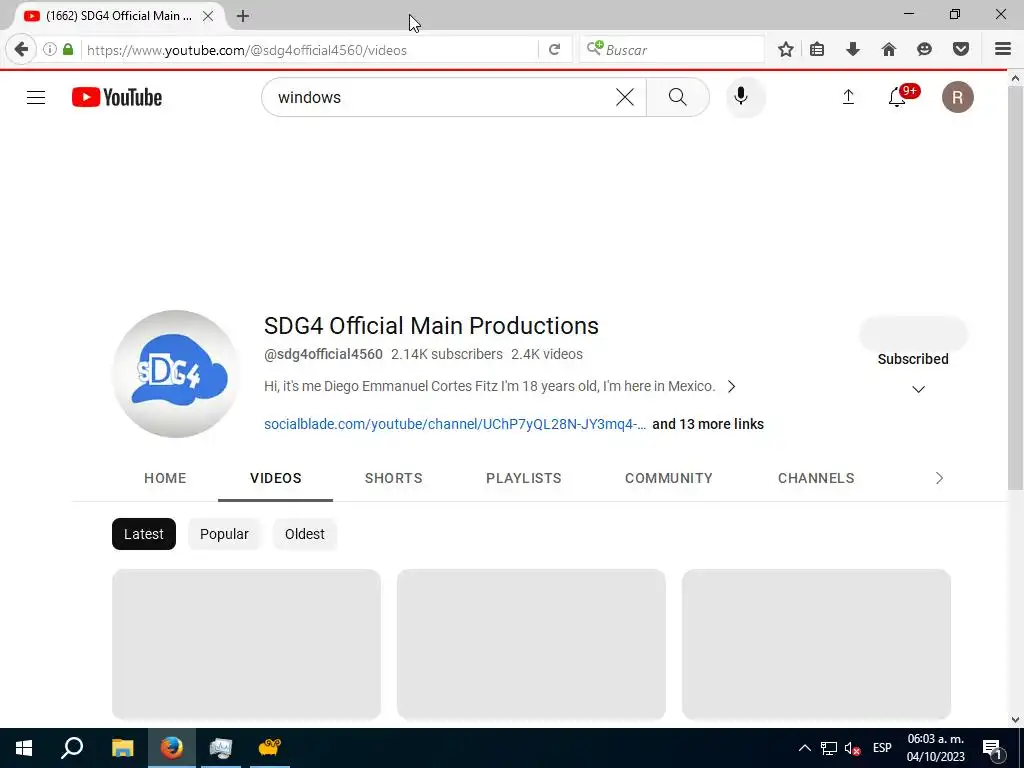Open the Firefox hamburger menu
1024x768 pixels.
1003,49
